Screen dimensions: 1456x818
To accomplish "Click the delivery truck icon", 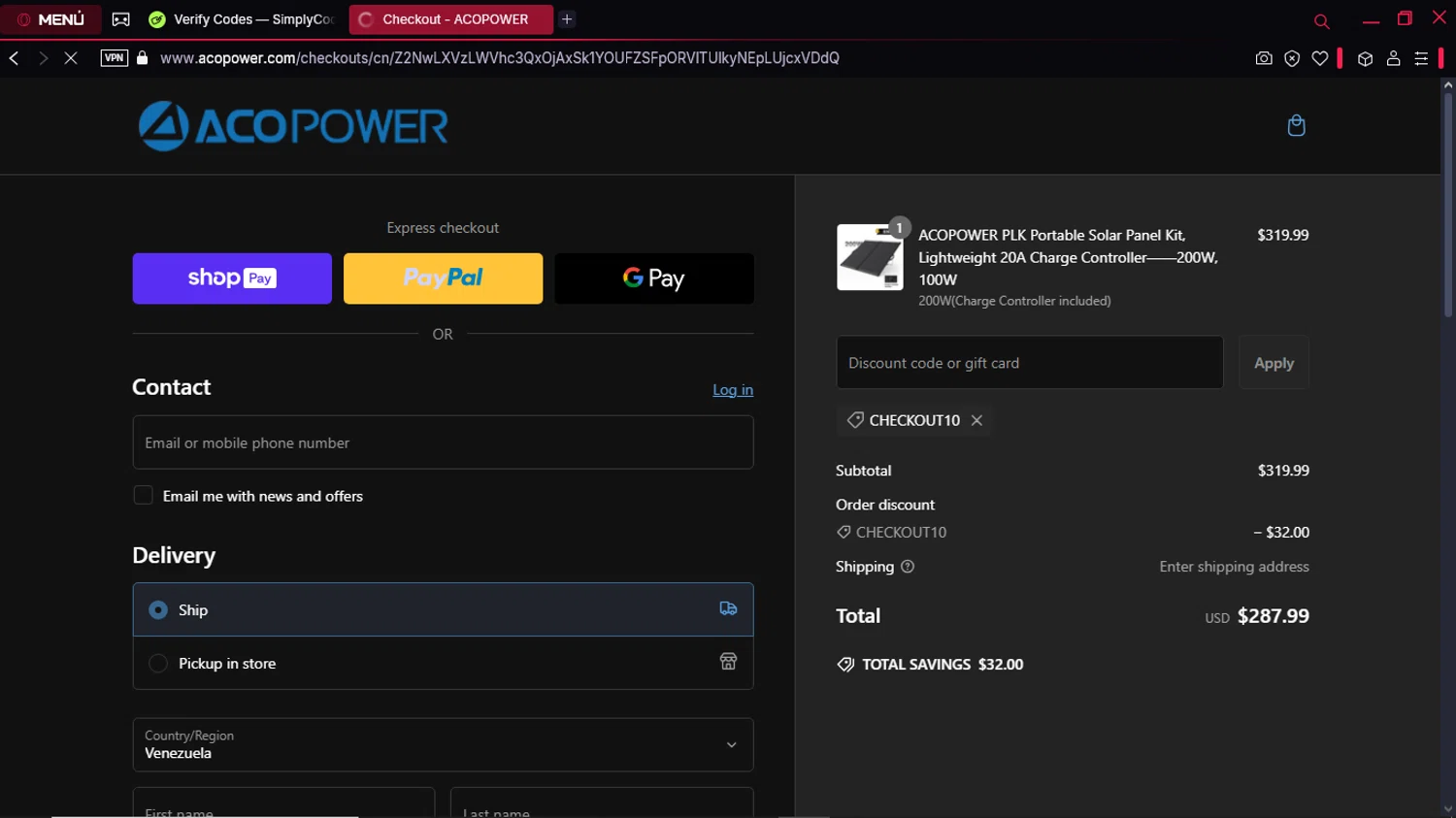I will [x=728, y=608].
